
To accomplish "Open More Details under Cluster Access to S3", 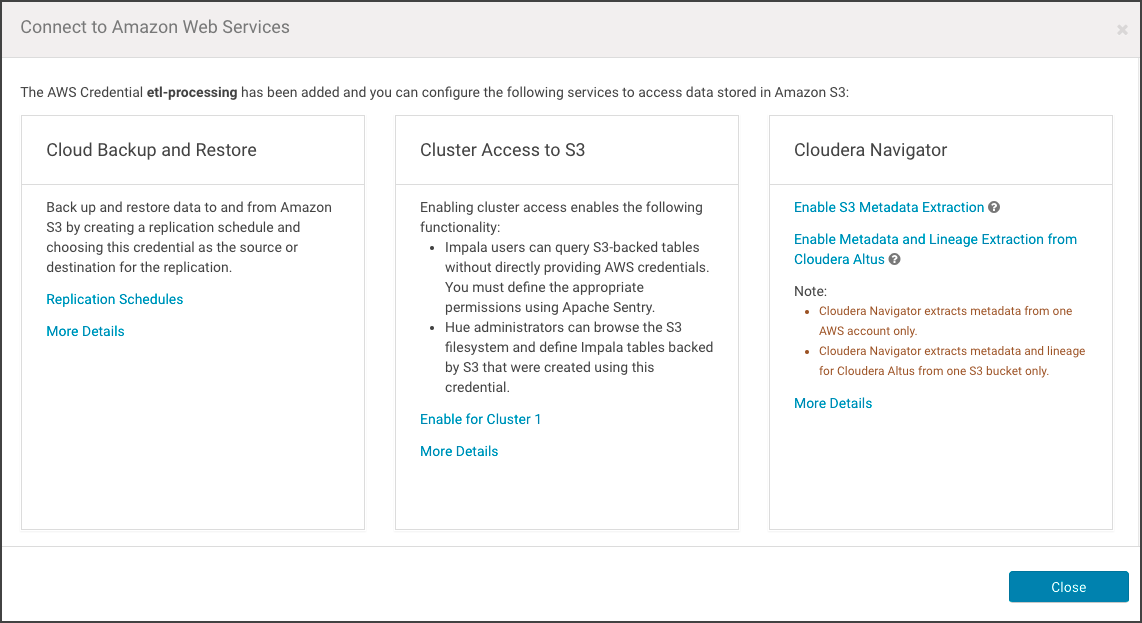I will tap(459, 451).
